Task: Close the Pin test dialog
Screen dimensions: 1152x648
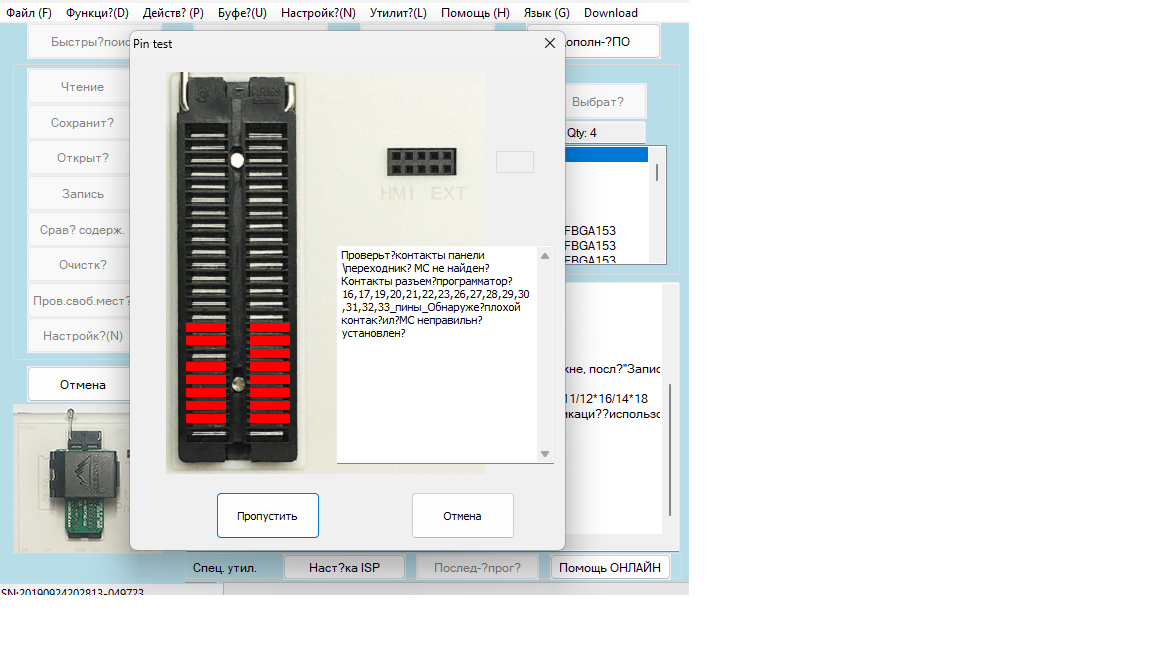Action: (x=549, y=44)
